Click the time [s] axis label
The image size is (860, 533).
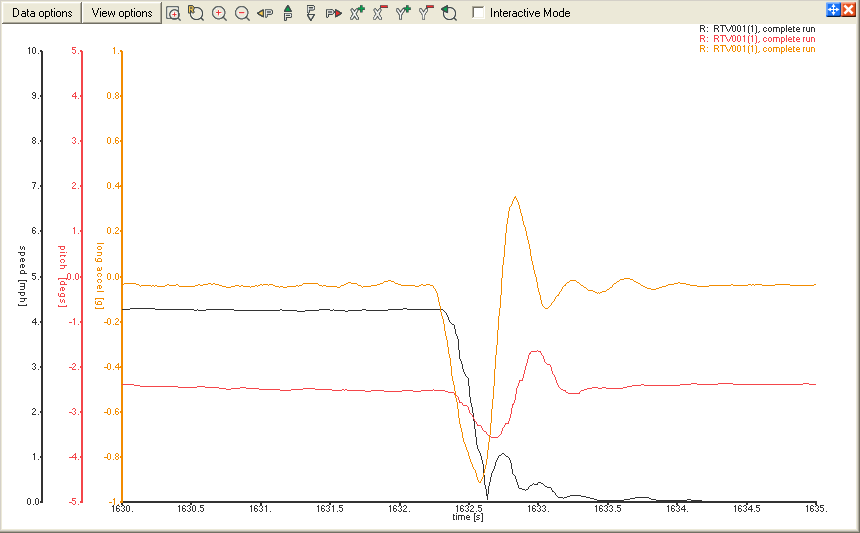pos(468,517)
